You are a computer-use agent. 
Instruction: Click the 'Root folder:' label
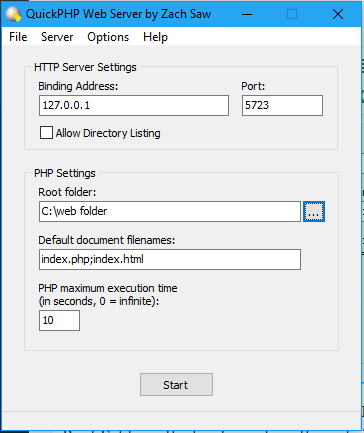(x=67, y=192)
